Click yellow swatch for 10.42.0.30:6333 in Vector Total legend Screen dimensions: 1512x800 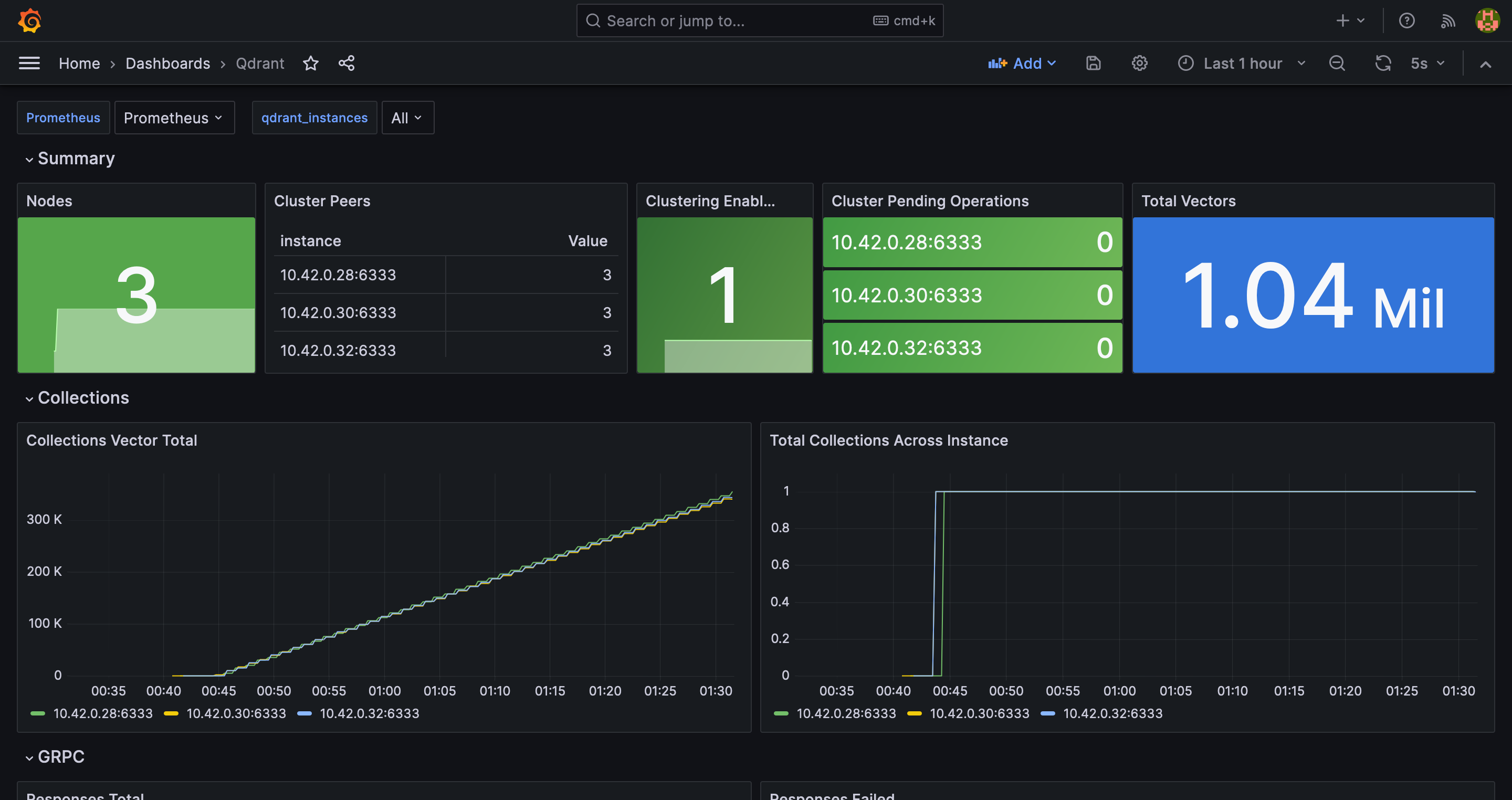[x=171, y=714]
